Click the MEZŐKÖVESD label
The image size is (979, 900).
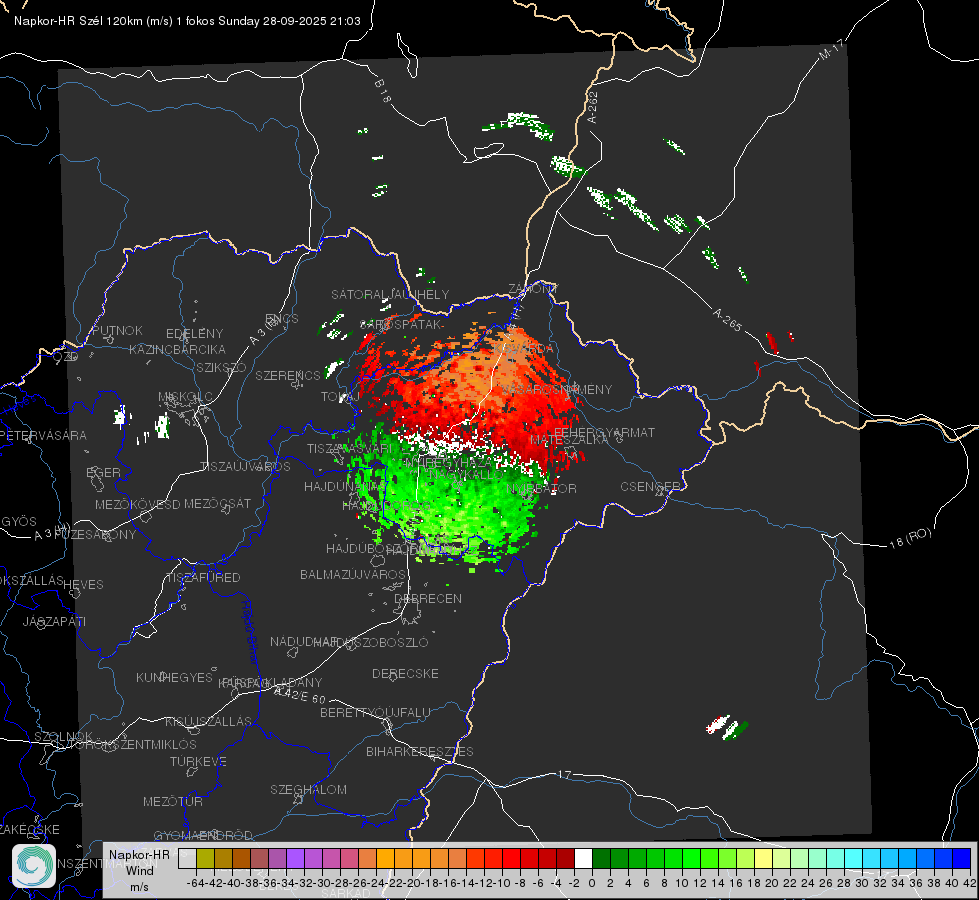137,504
